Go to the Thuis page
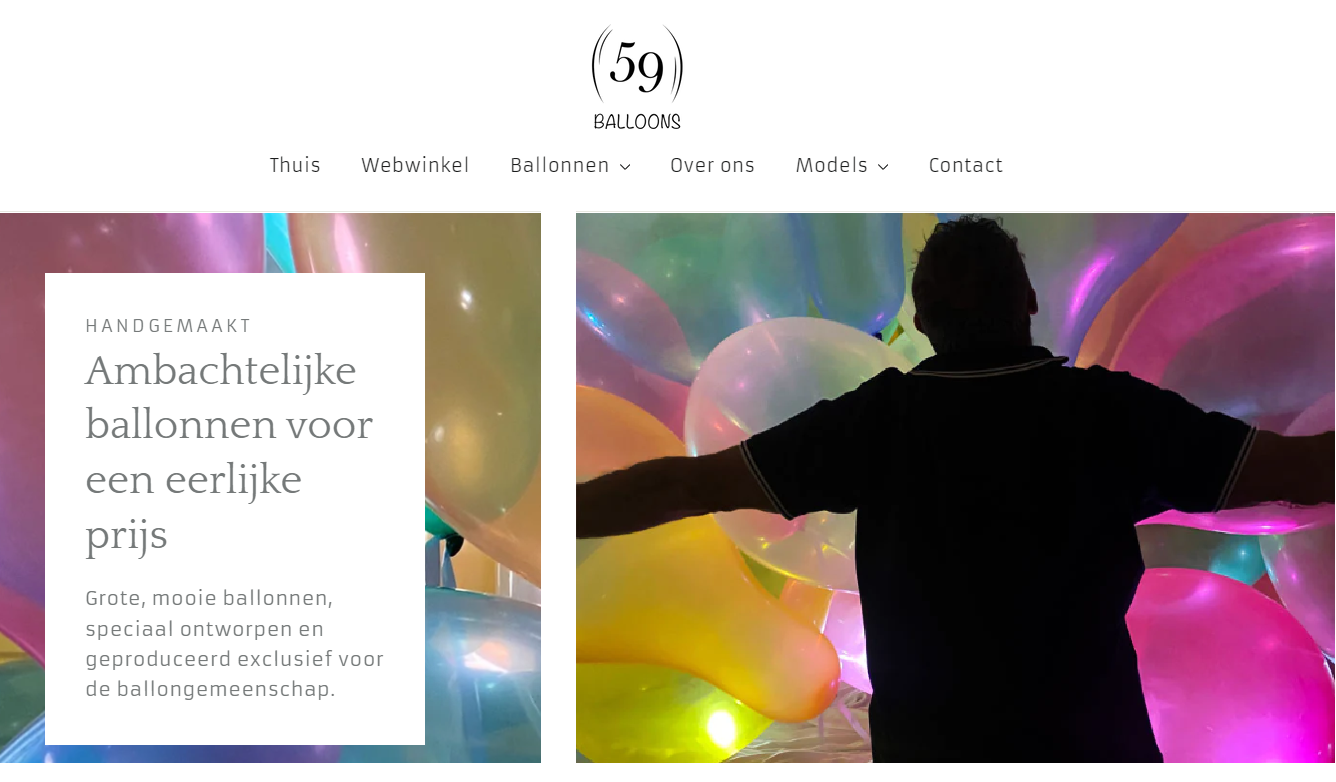This screenshot has width=1336, height=782. click(x=295, y=165)
